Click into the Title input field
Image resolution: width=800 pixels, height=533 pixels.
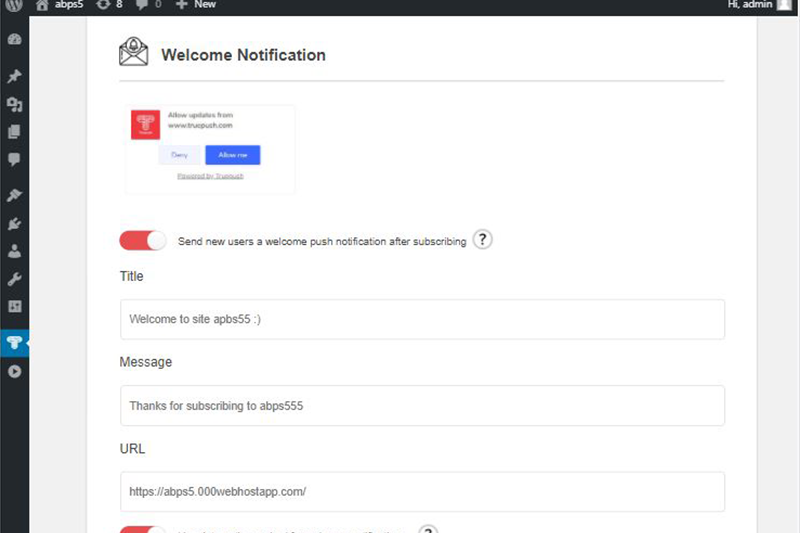click(x=422, y=319)
